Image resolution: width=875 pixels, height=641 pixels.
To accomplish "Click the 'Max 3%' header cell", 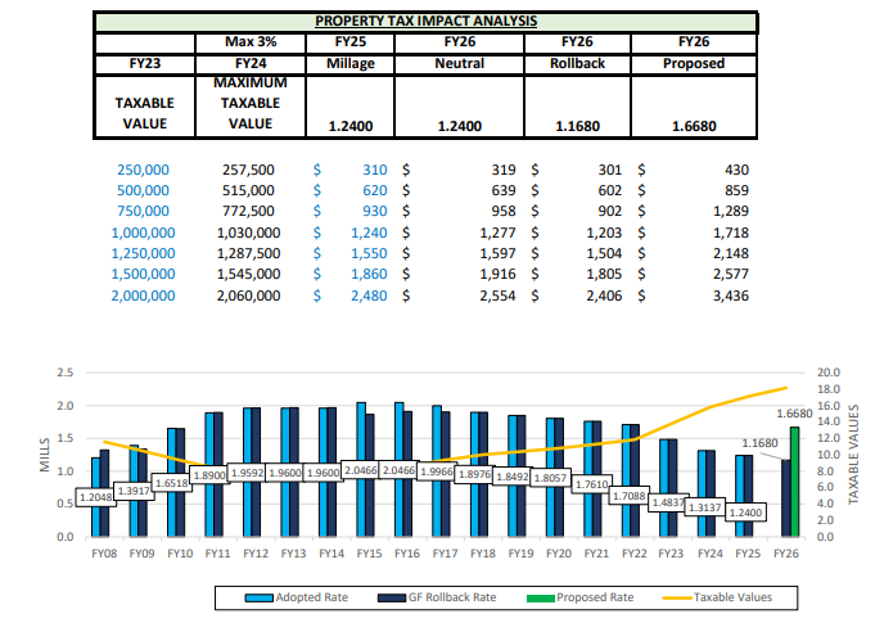I will tap(251, 42).
